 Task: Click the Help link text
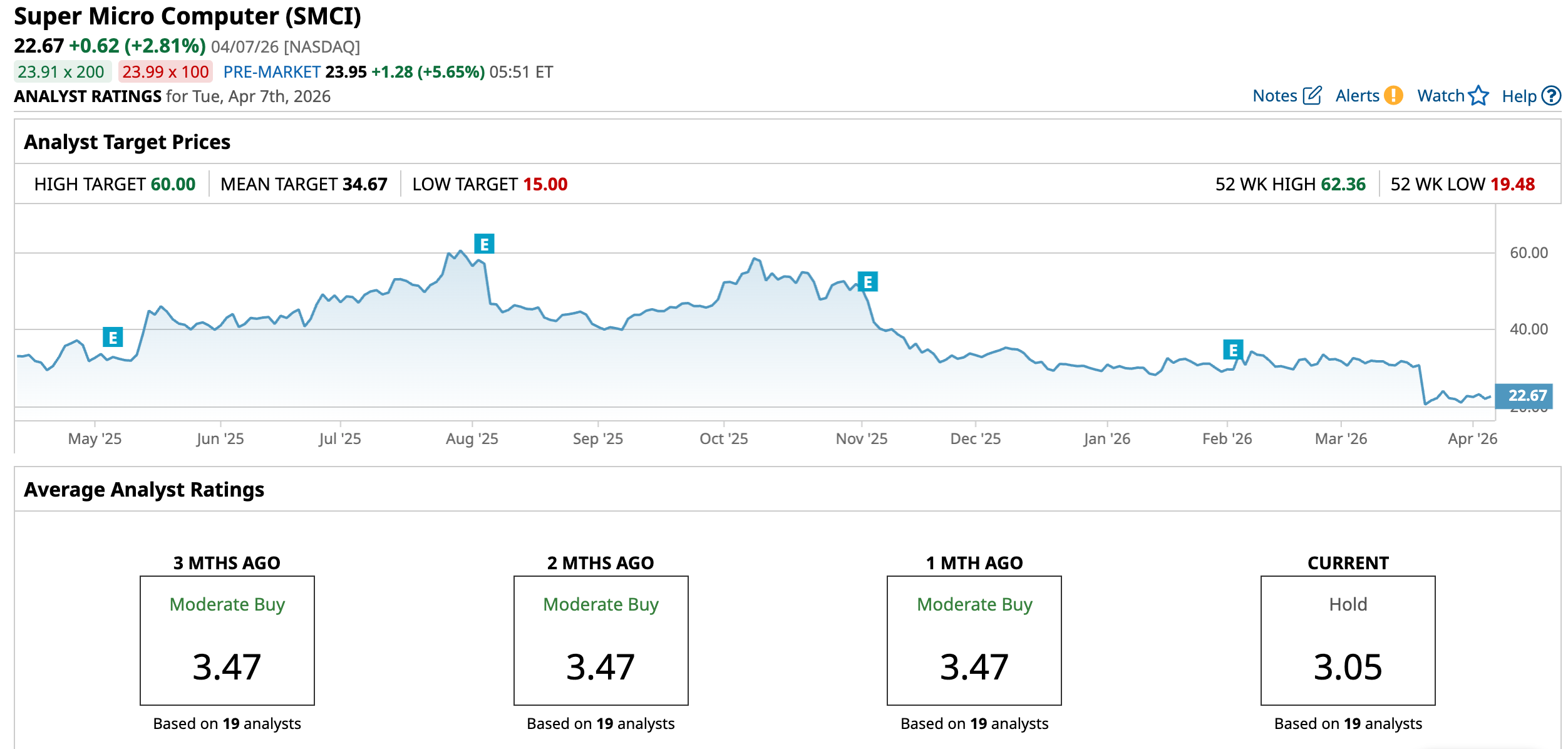1519,96
